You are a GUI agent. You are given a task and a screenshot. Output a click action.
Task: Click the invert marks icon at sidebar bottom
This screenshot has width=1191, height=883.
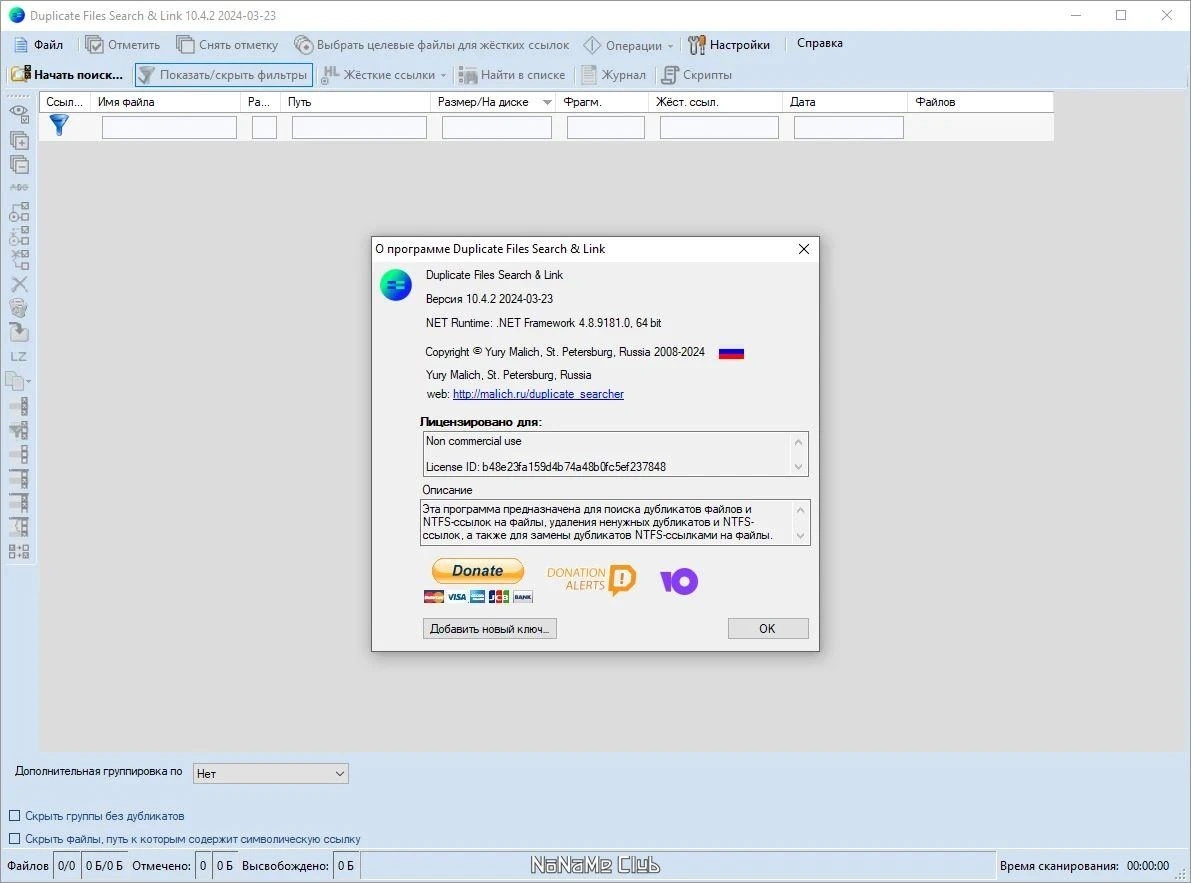tap(19, 551)
